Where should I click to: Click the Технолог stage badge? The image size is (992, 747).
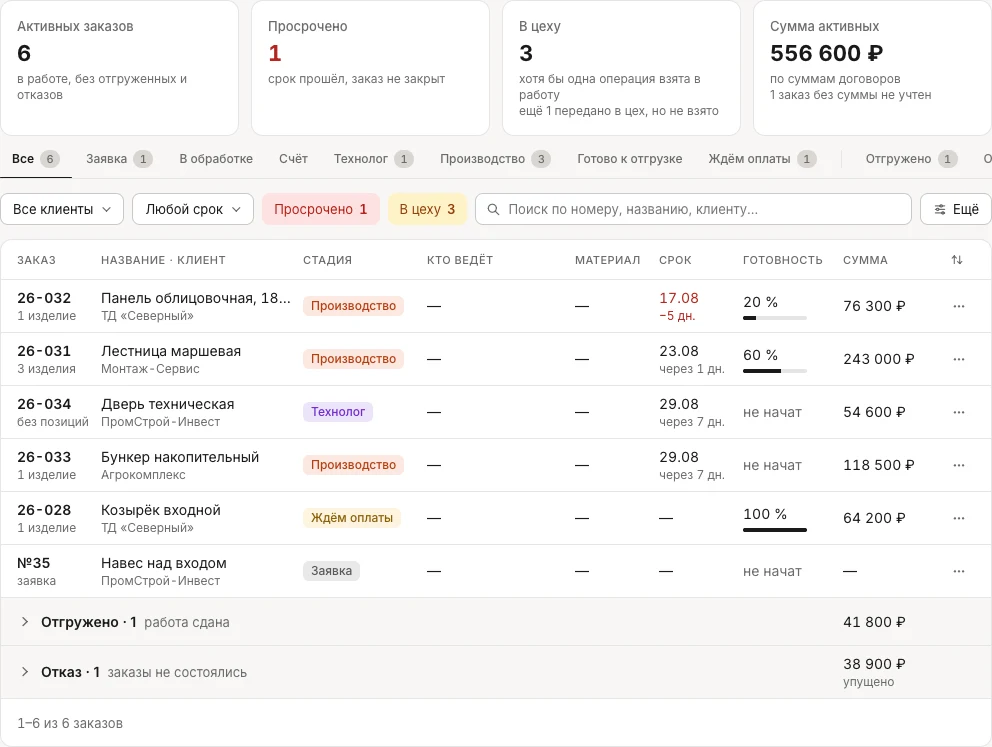(x=338, y=412)
